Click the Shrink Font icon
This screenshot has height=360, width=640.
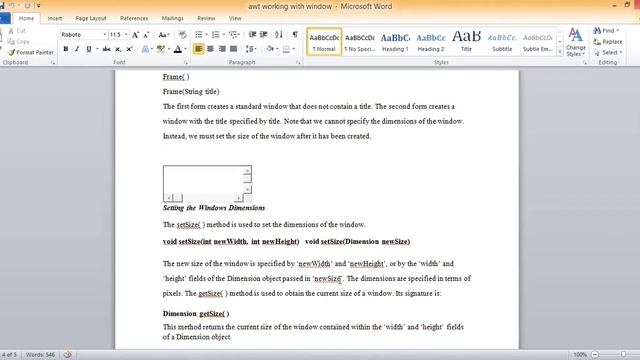coord(146,35)
